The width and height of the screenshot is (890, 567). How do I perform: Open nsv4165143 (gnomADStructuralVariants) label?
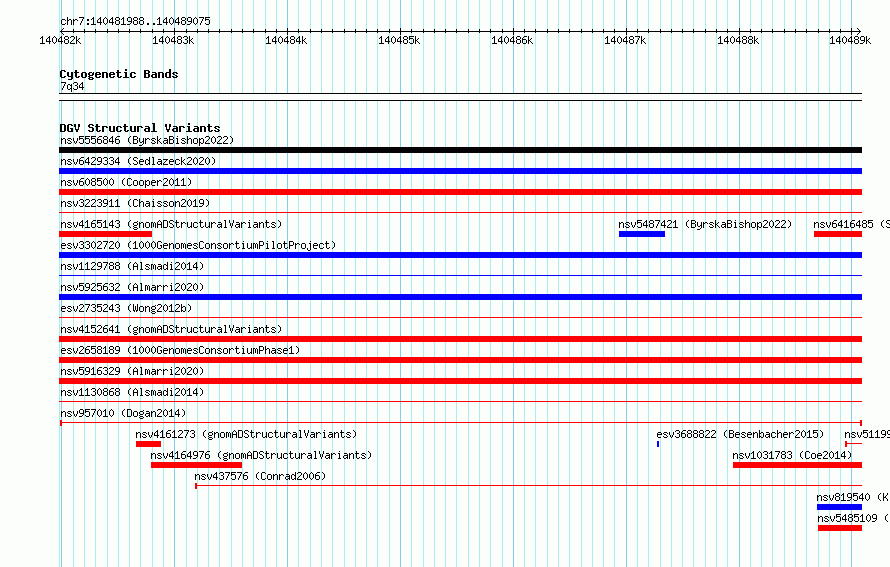click(x=171, y=224)
